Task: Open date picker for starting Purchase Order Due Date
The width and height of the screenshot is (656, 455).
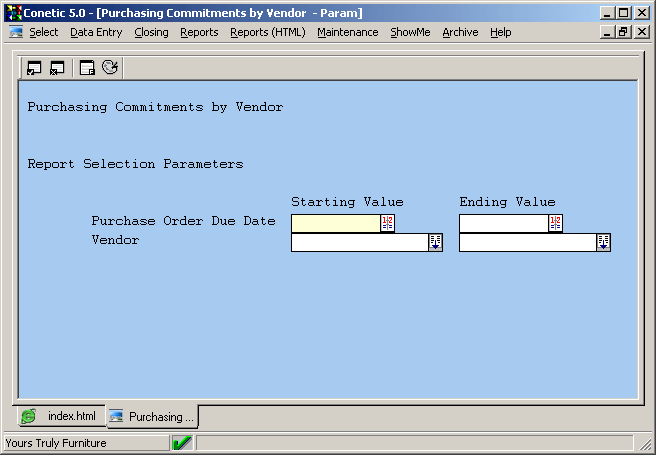Action: 388,223
